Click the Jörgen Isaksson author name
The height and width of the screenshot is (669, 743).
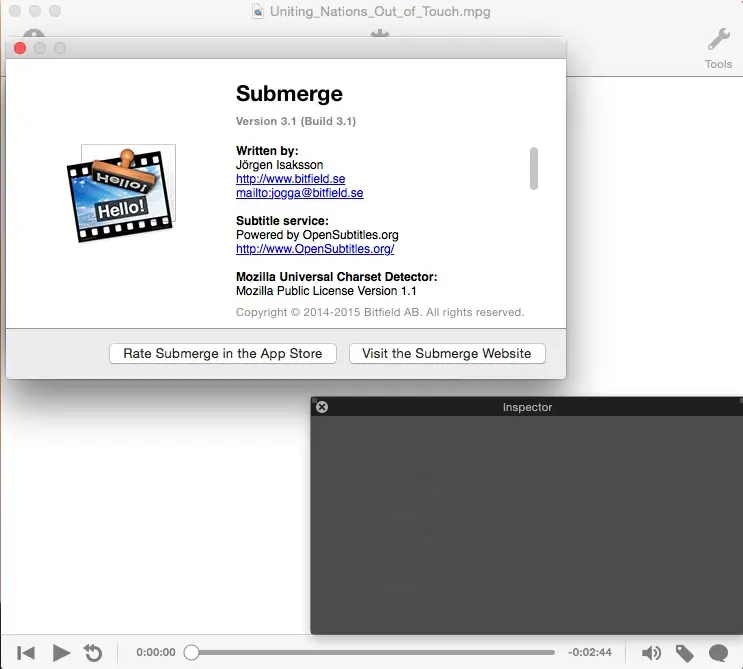(280, 165)
